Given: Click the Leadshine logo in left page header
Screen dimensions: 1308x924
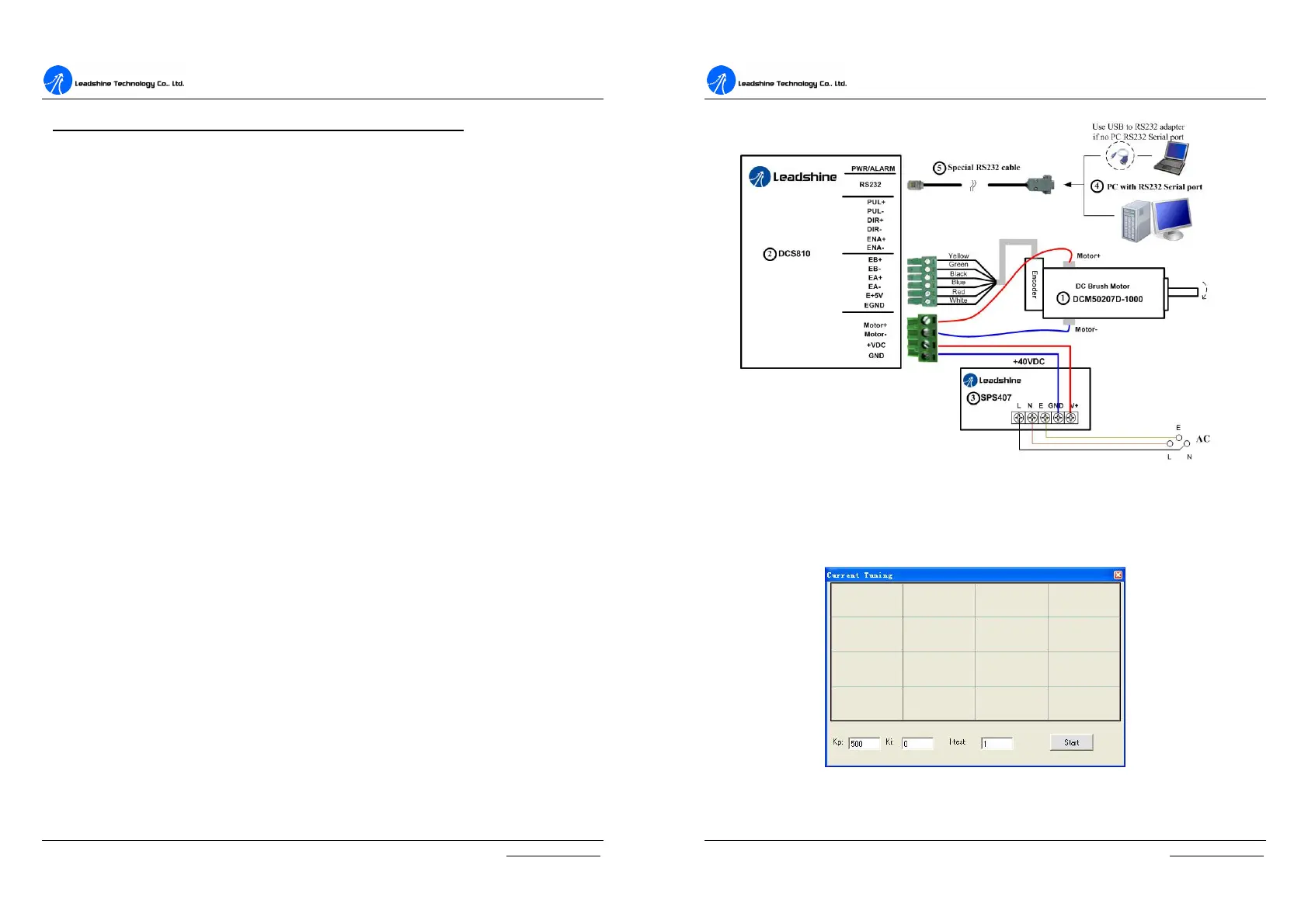Looking at the screenshot, I should tap(58, 81).
